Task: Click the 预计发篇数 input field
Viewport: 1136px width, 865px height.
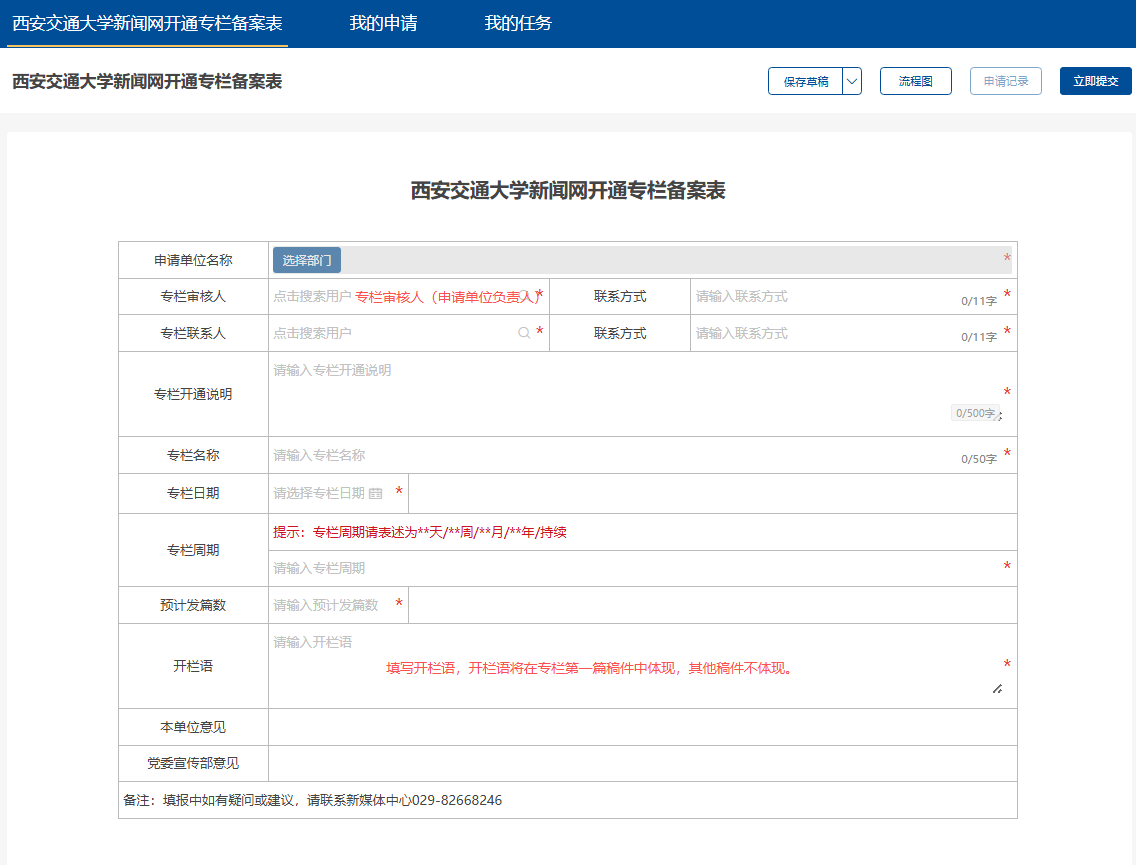Action: pyautogui.click(x=330, y=605)
